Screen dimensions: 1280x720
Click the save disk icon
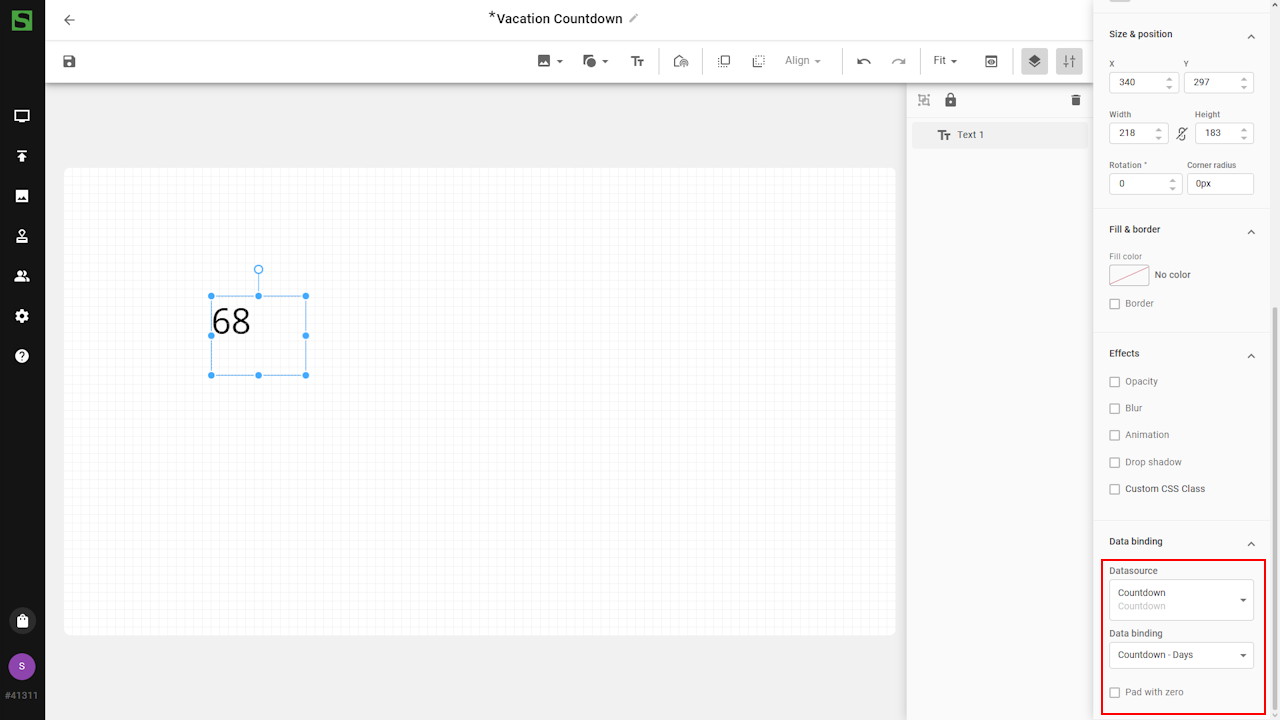point(69,61)
